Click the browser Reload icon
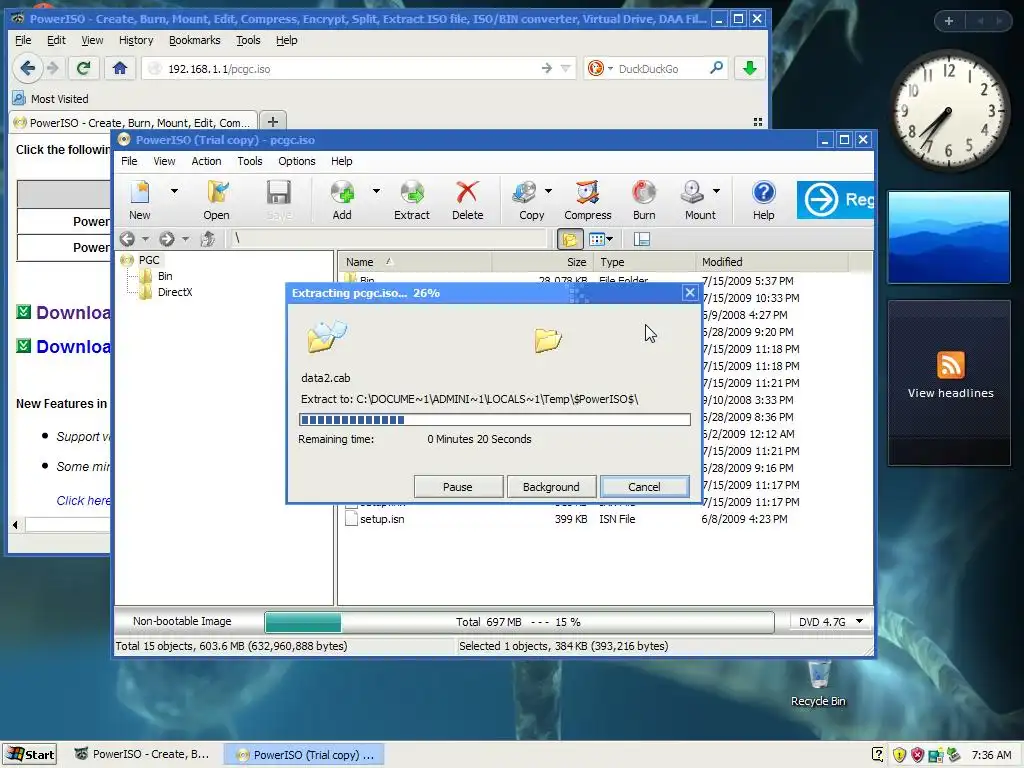Image resolution: width=1024 pixels, height=768 pixels. [83, 68]
